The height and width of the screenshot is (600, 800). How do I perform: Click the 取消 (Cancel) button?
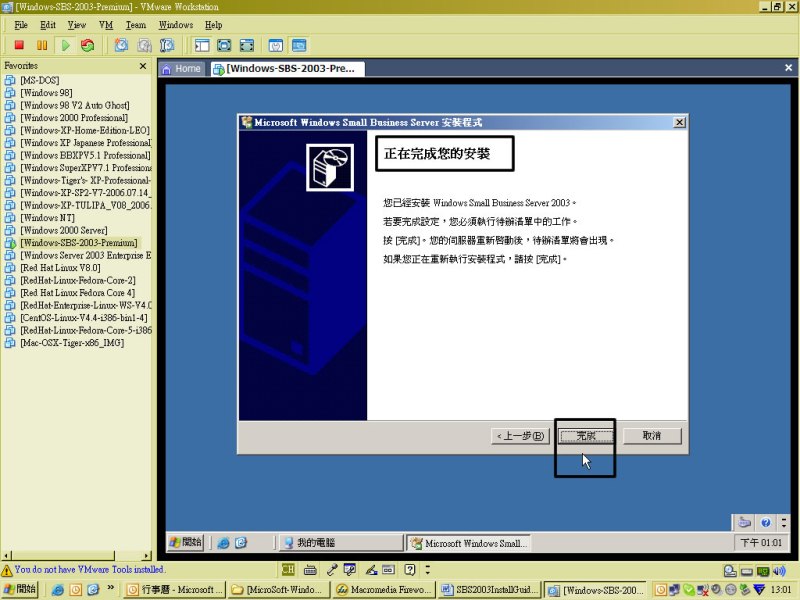click(652, 436)
